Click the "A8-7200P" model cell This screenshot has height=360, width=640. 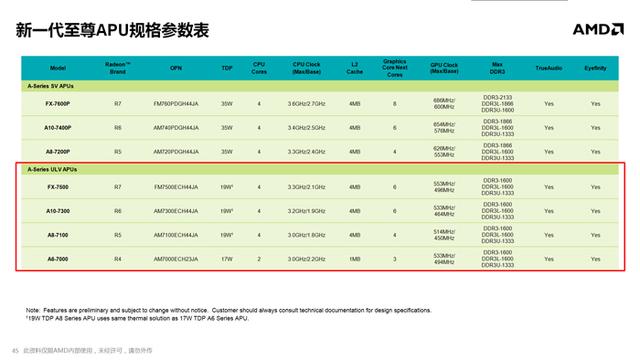coord(58,152)
